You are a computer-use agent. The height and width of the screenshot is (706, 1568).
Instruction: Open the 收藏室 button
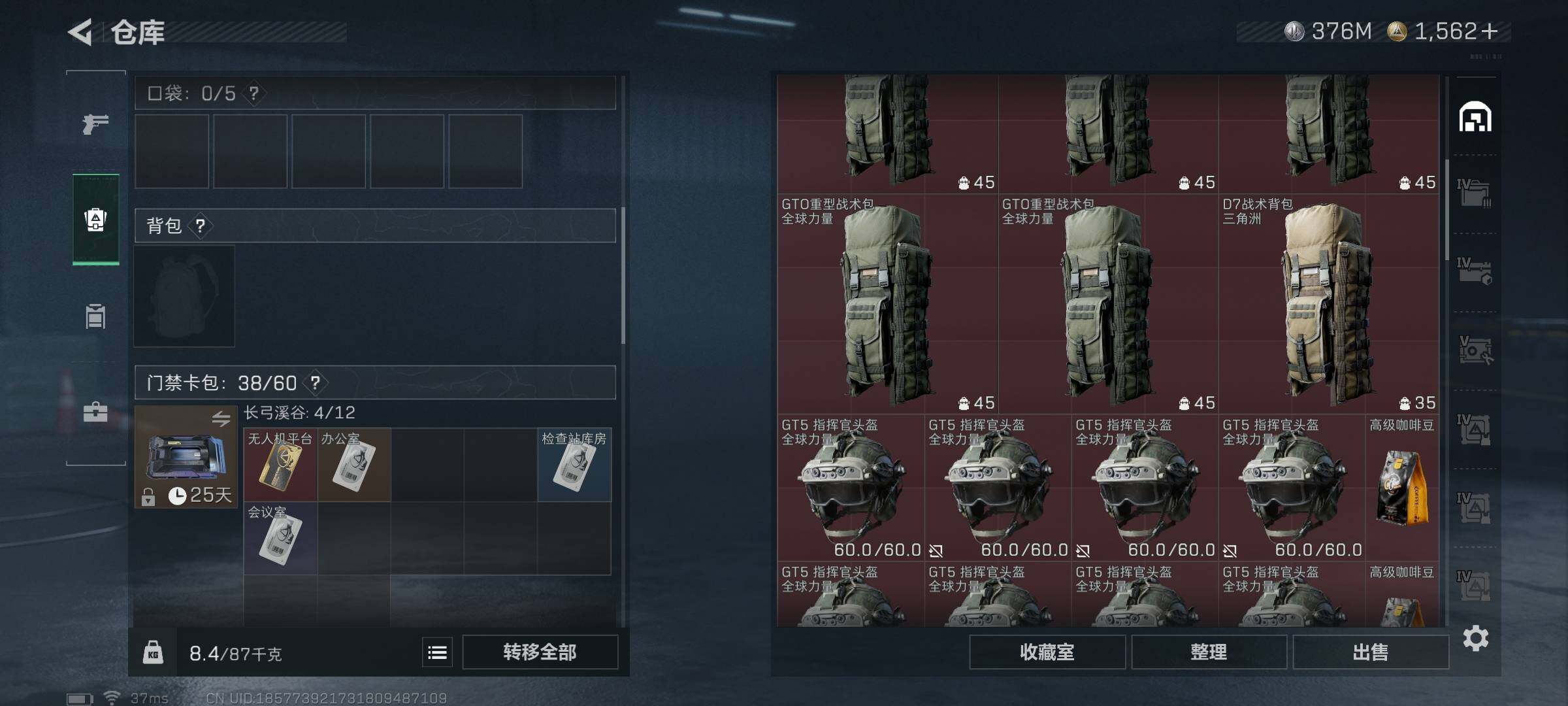pos(1047,652)
